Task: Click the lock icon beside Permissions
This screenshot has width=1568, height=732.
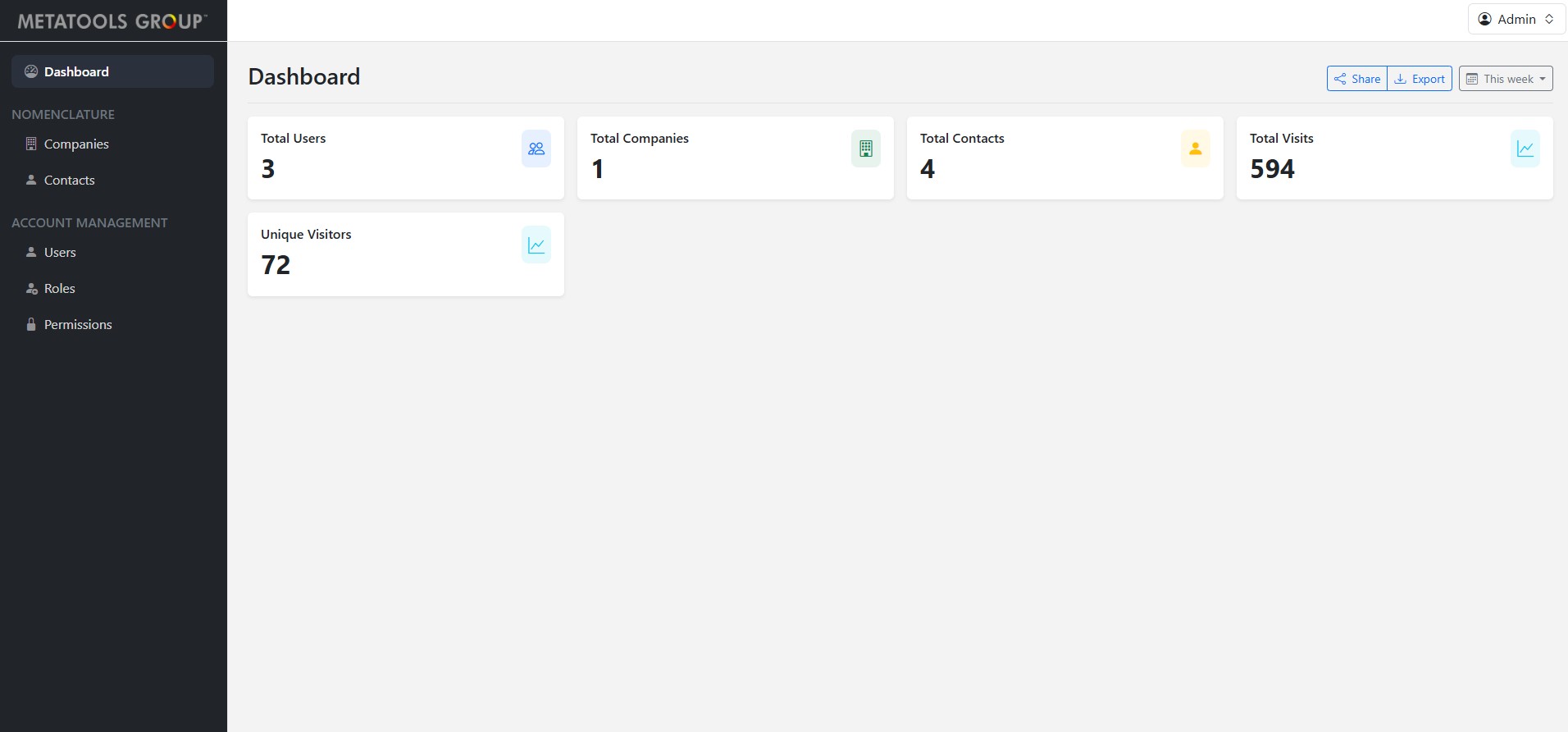Action: (x=31, y=324)
